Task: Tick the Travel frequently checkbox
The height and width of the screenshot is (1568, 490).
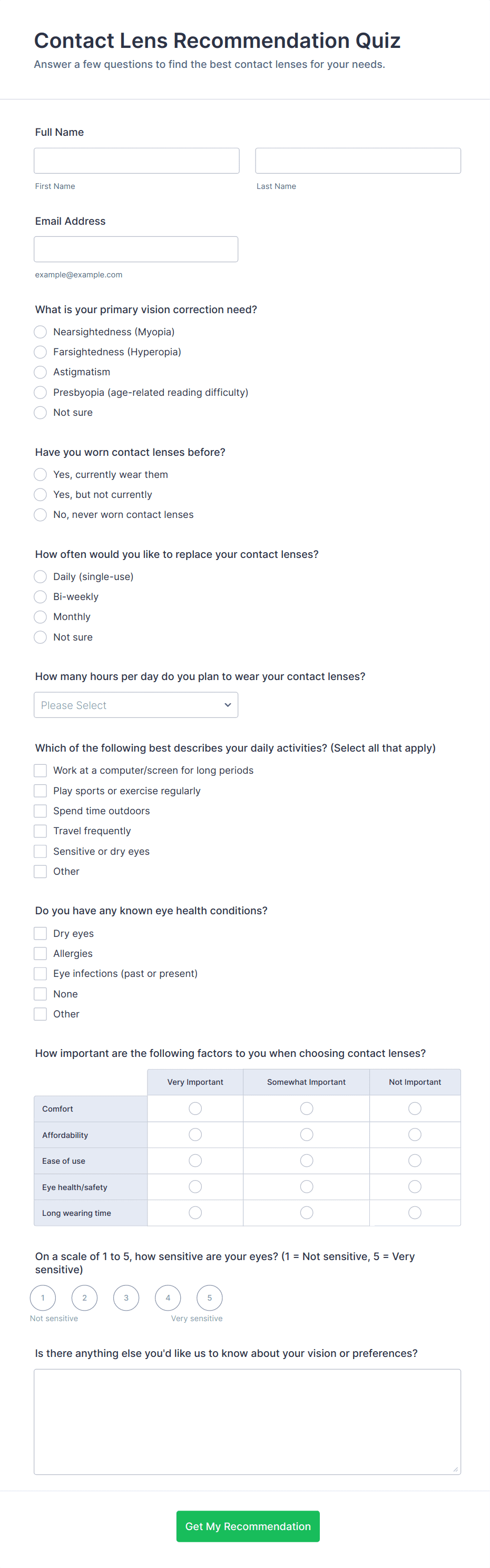Action: [40, 831]
